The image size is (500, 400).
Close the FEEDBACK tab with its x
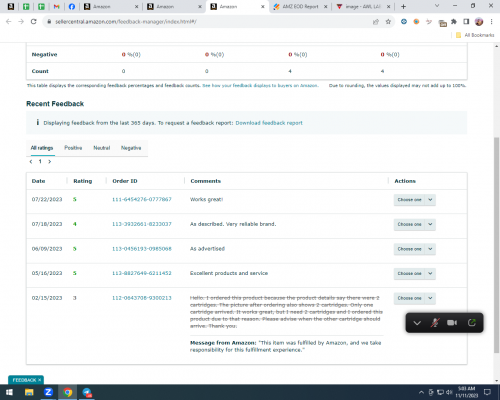click(40, 380)
